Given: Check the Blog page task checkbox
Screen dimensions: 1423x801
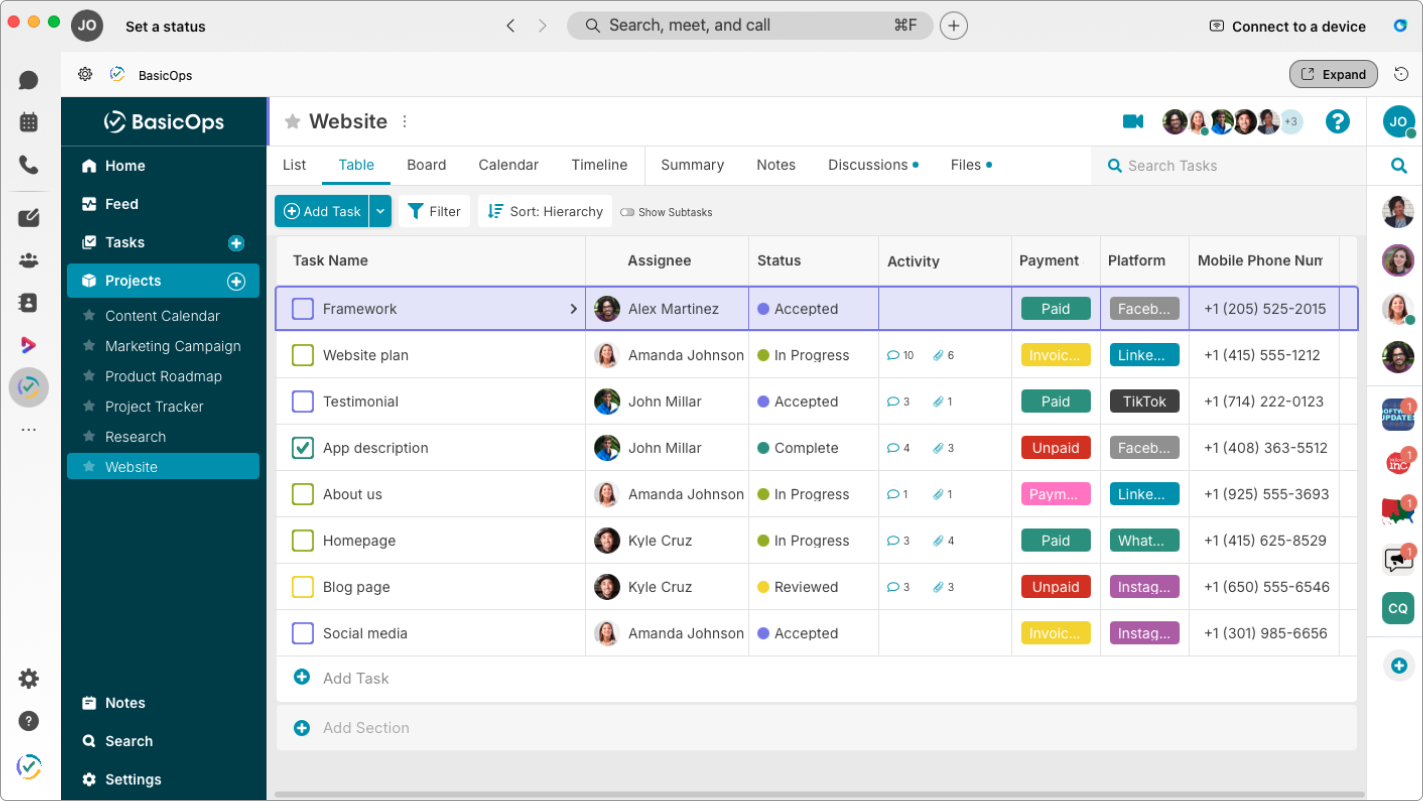Looking at the screenshot, I should [x=303, y=587].
